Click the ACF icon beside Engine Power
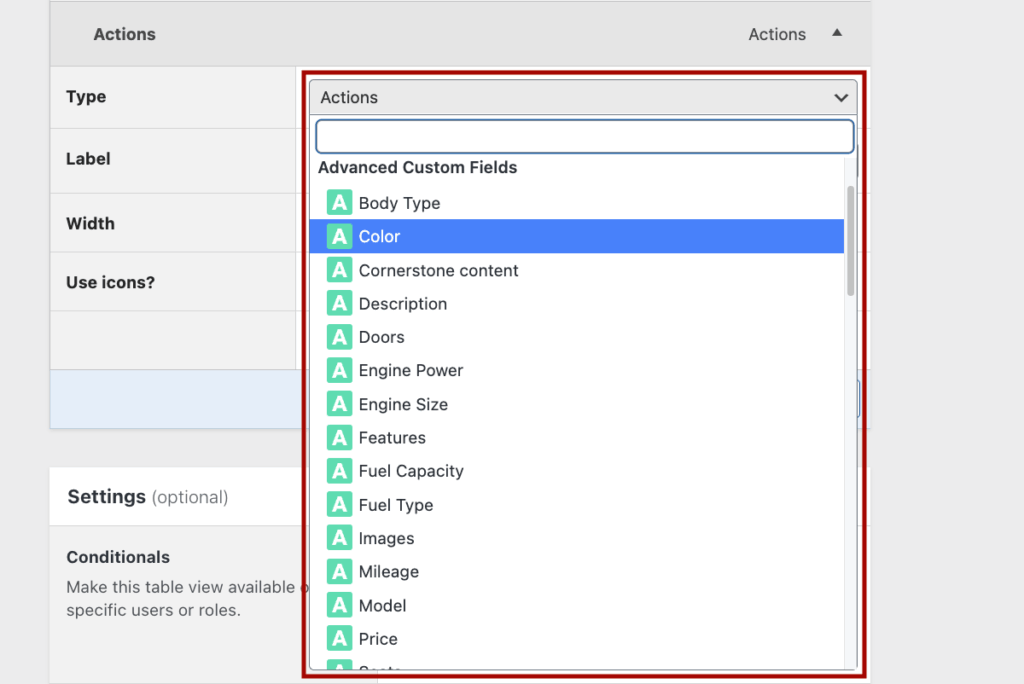The width and height of the screenshot is (1024, 684). coord(339,370)
